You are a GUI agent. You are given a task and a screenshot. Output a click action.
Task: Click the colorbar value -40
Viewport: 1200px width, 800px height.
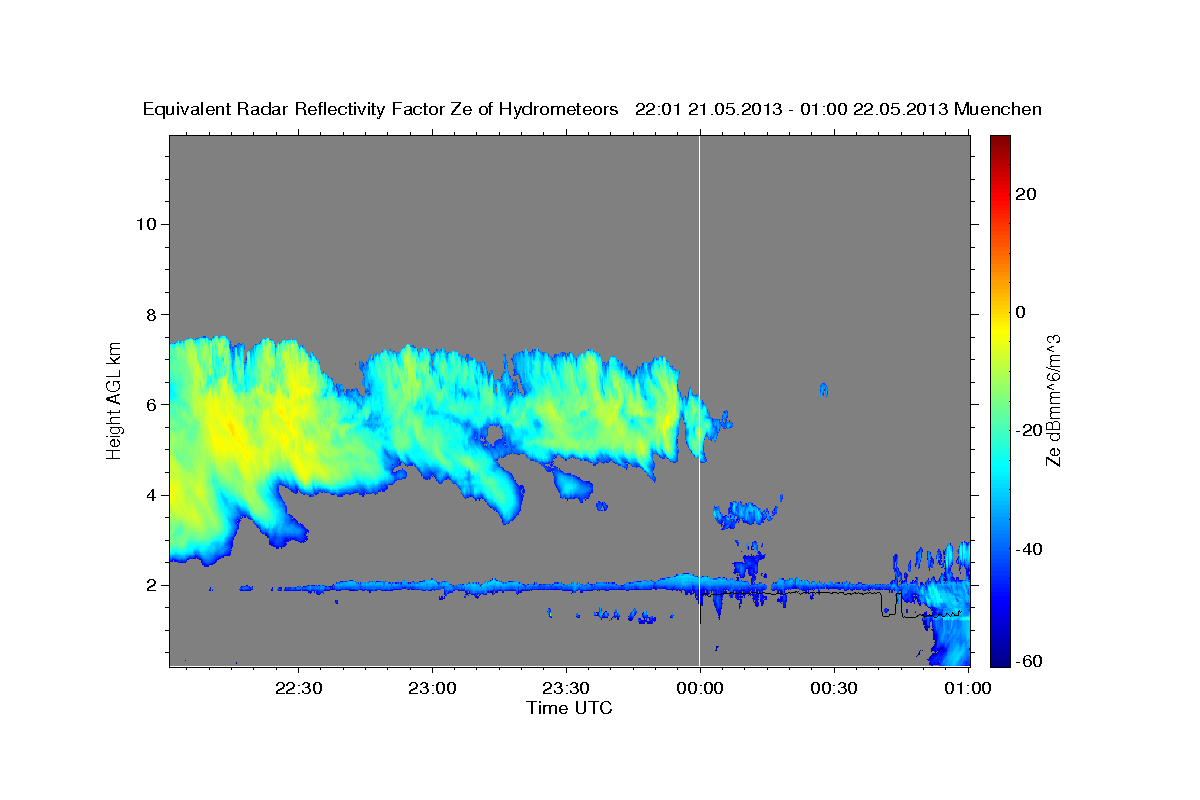[1031, 548]
